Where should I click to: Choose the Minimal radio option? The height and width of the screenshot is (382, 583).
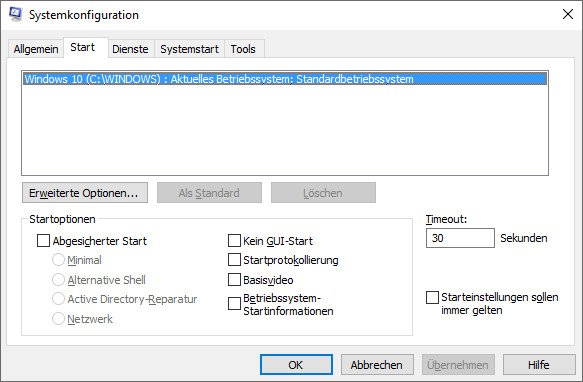pyautogui.click(x=58, y=260)
